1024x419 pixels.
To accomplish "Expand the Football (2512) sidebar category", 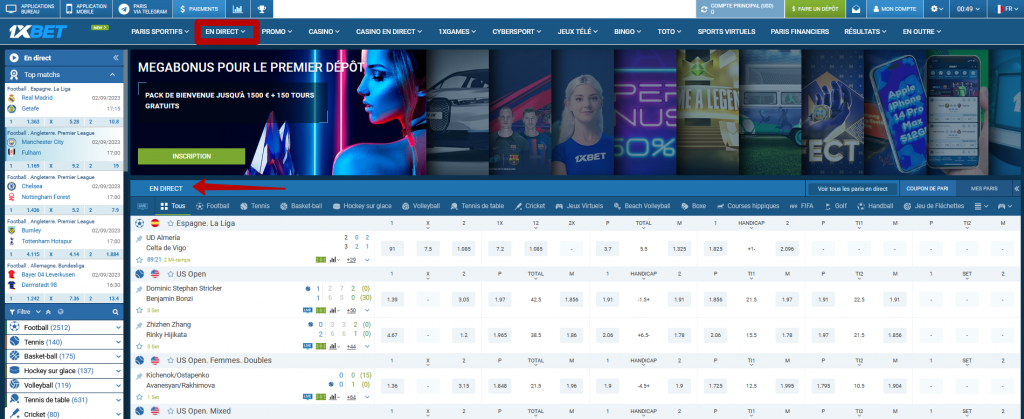I will click(x=118, y=327).
